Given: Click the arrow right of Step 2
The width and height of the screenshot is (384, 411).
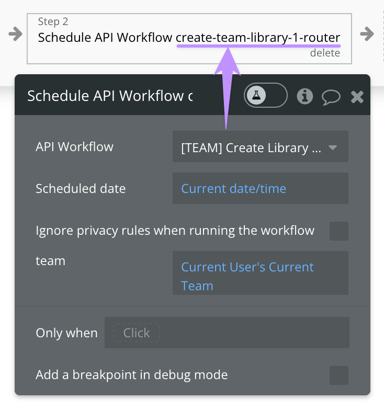Looking at the screenshot, I should (367, 34).
